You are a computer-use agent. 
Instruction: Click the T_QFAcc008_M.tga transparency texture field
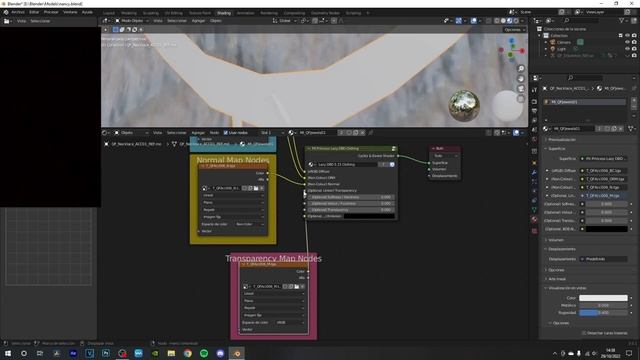[604, 196]
